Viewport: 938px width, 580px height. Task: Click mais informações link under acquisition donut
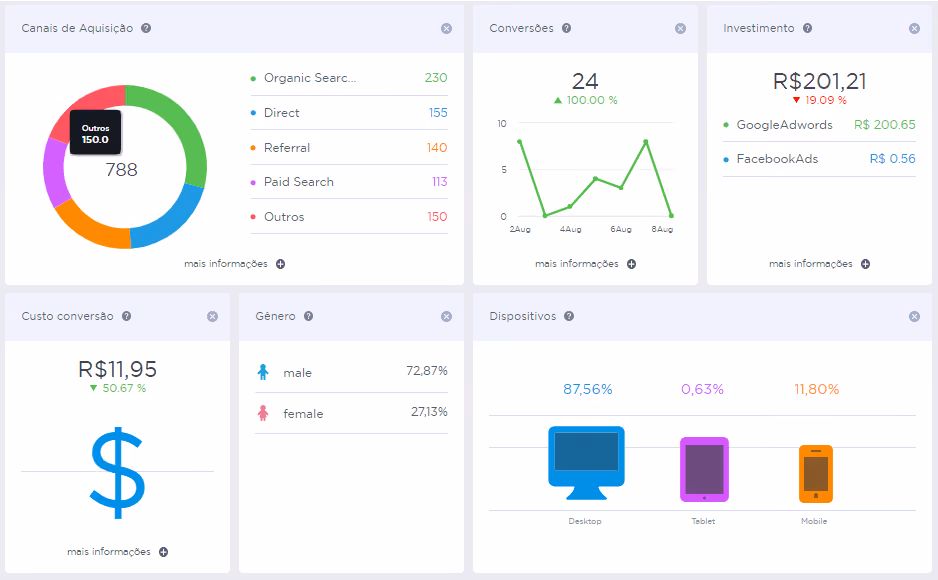tap(226, 264)
